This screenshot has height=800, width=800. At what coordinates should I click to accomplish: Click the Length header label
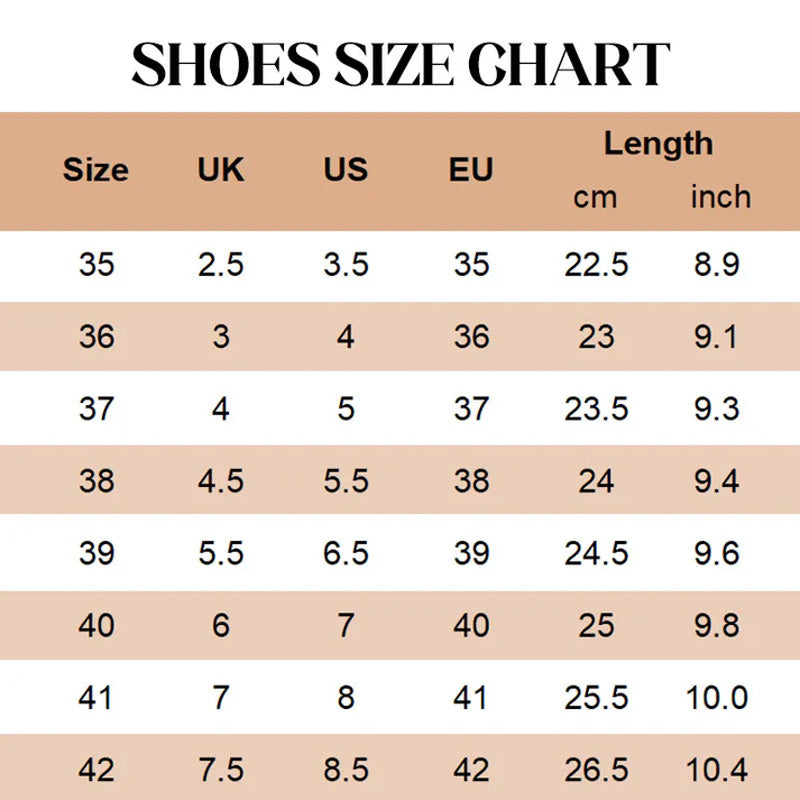658,144
